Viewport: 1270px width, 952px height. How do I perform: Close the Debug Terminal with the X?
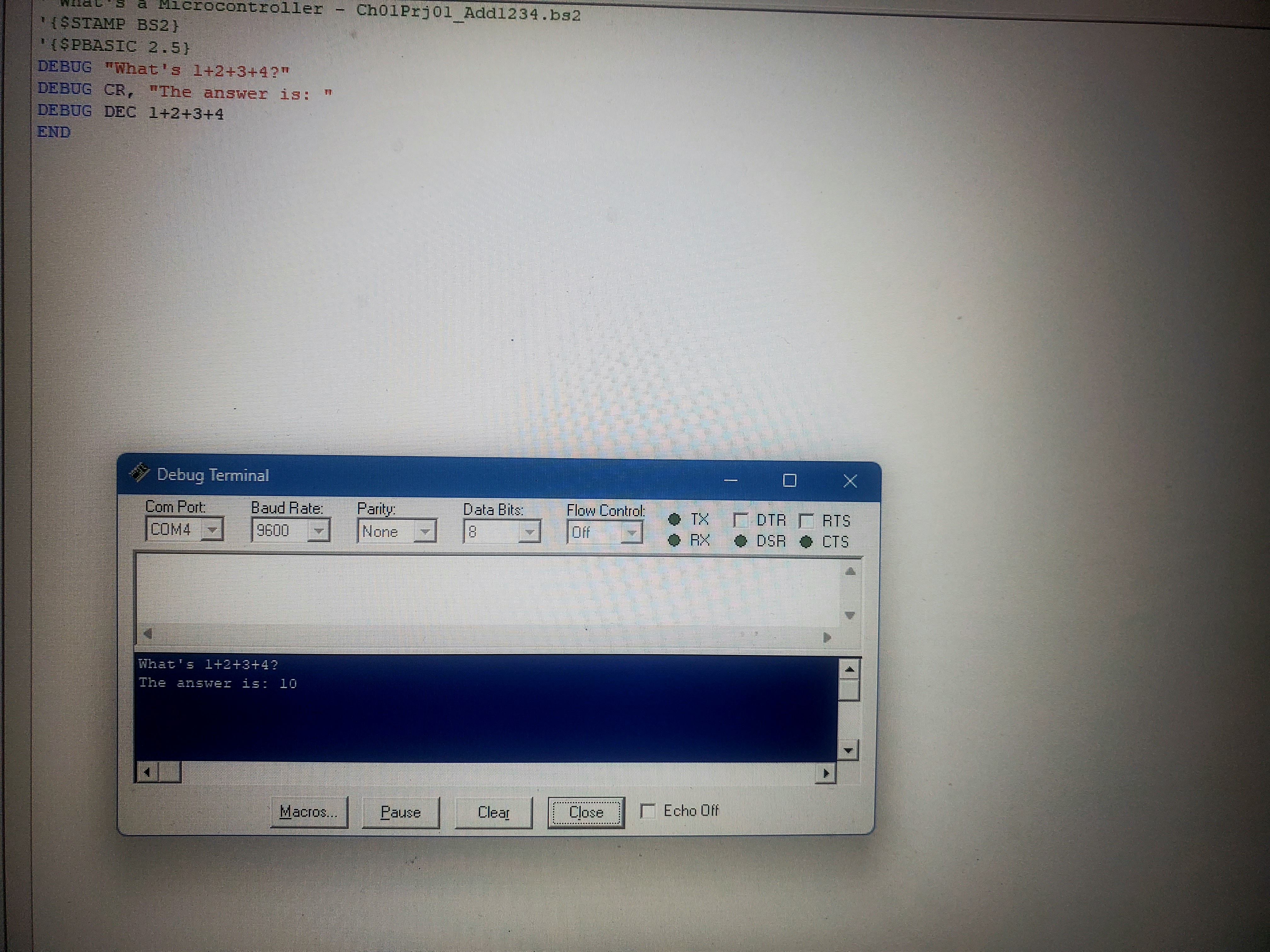pyautogui.click(x=850, y=481)
